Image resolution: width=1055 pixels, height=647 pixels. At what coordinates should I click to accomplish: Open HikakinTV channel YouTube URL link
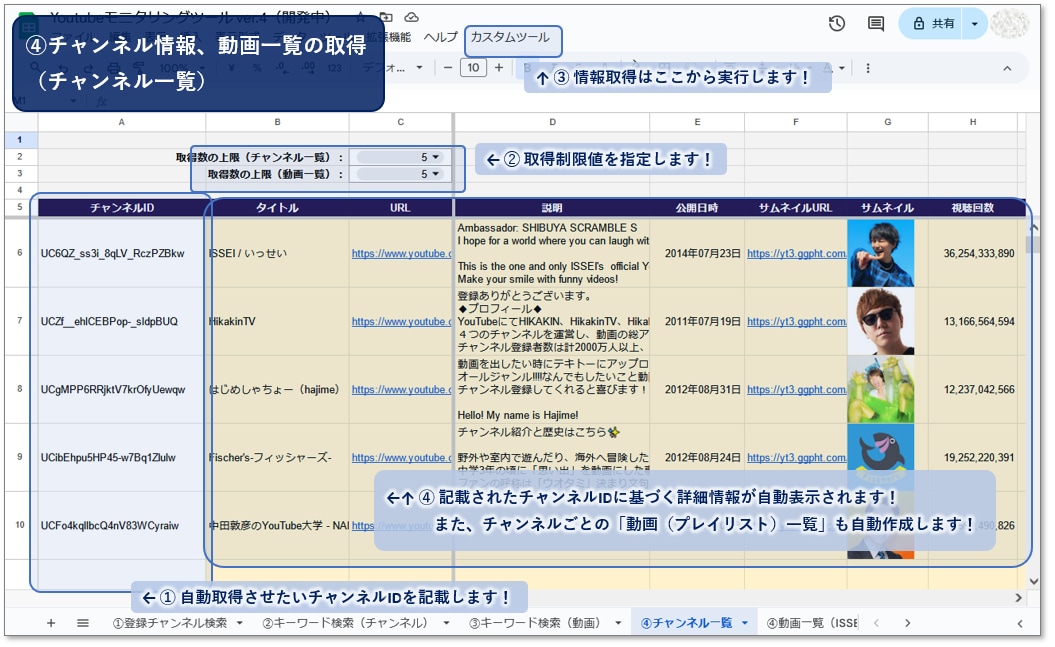(x=401, y=321)
